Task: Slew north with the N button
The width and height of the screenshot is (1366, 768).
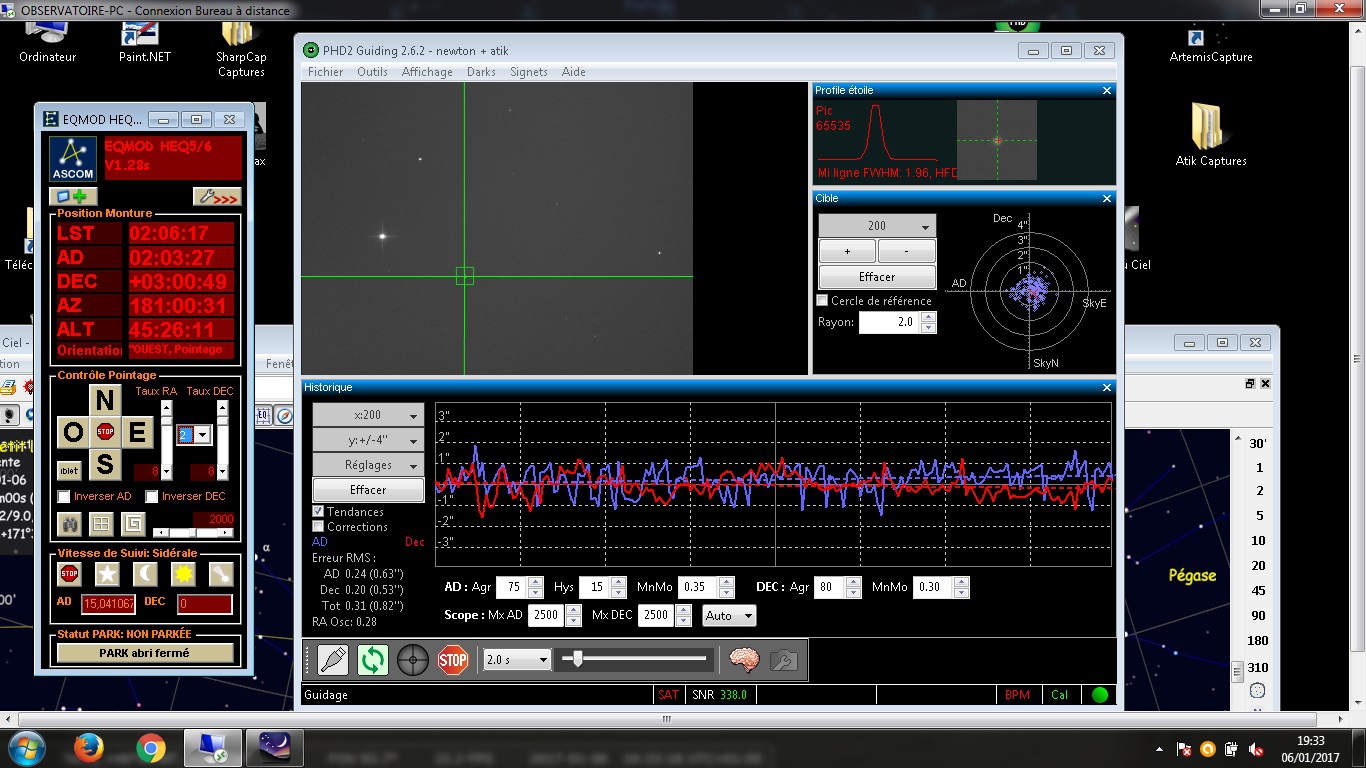Action: coord(105,400)
